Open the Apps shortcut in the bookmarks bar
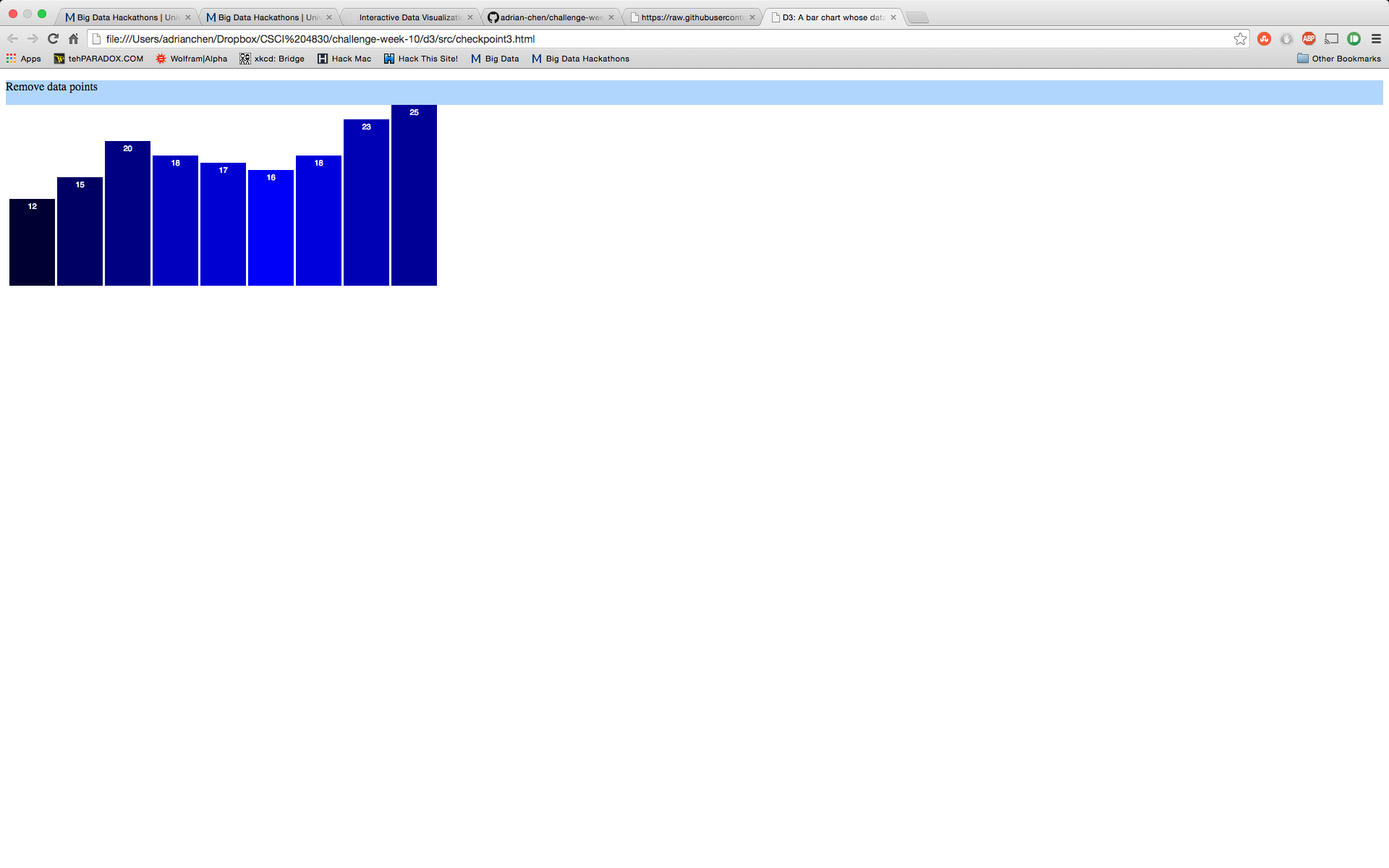1389x868 pixels. (x=23, y=59)
